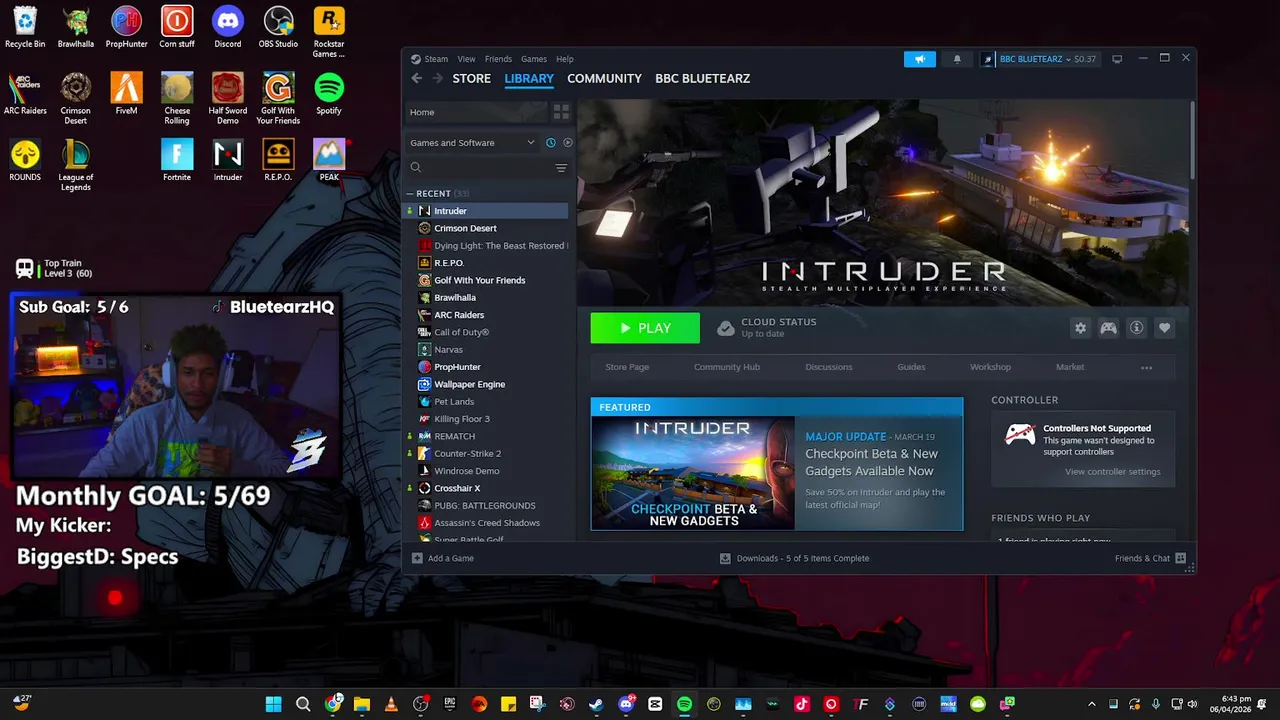
Task: Select the FiveM desktop icon
Action: [x=126, y=94]
